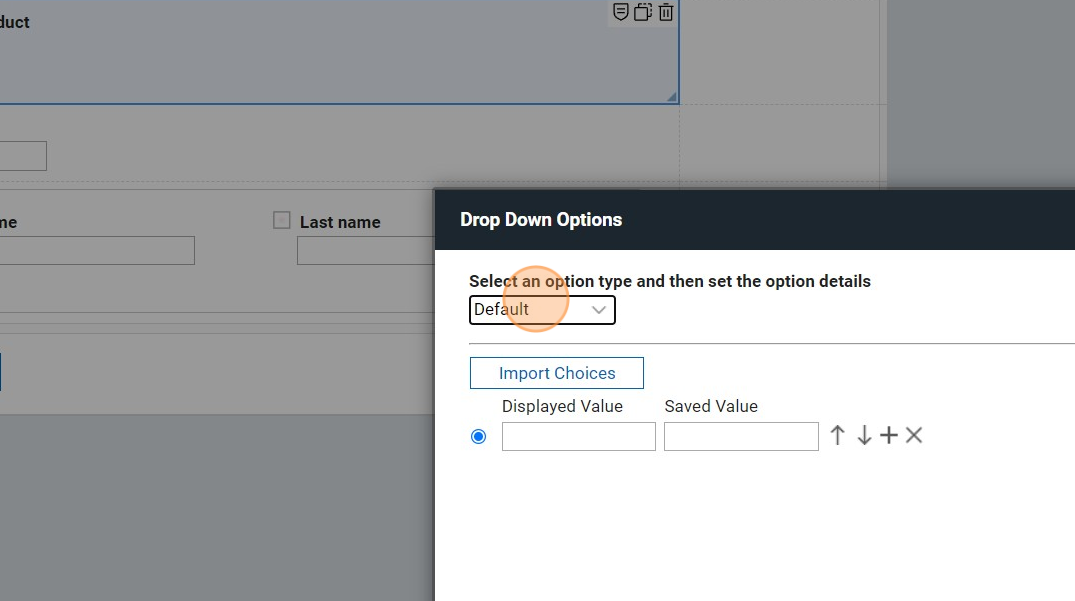Move the choice up with up arrow
This screenshot has height=601, width=1075.
point(838,435)
